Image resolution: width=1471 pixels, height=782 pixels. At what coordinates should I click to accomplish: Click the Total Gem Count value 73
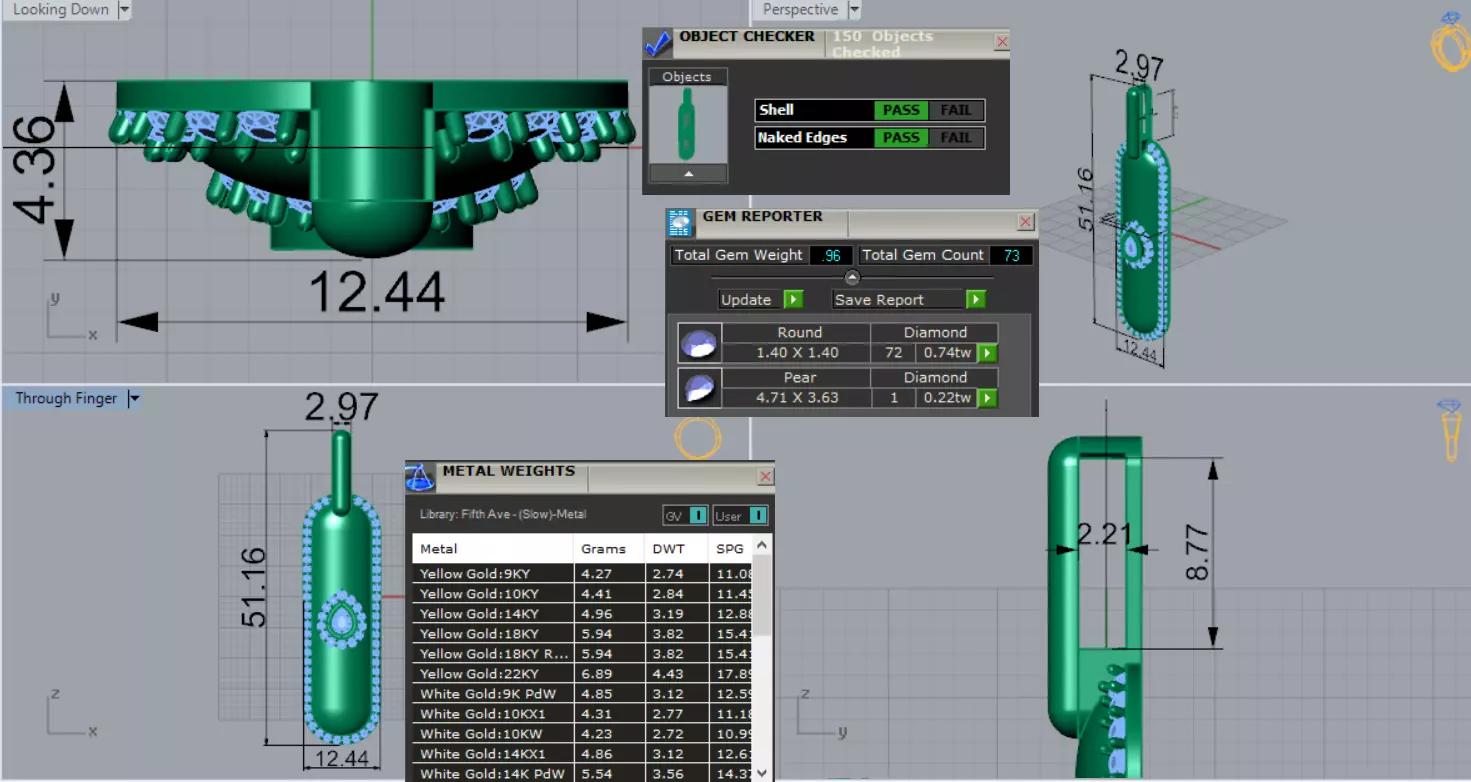1012,255
